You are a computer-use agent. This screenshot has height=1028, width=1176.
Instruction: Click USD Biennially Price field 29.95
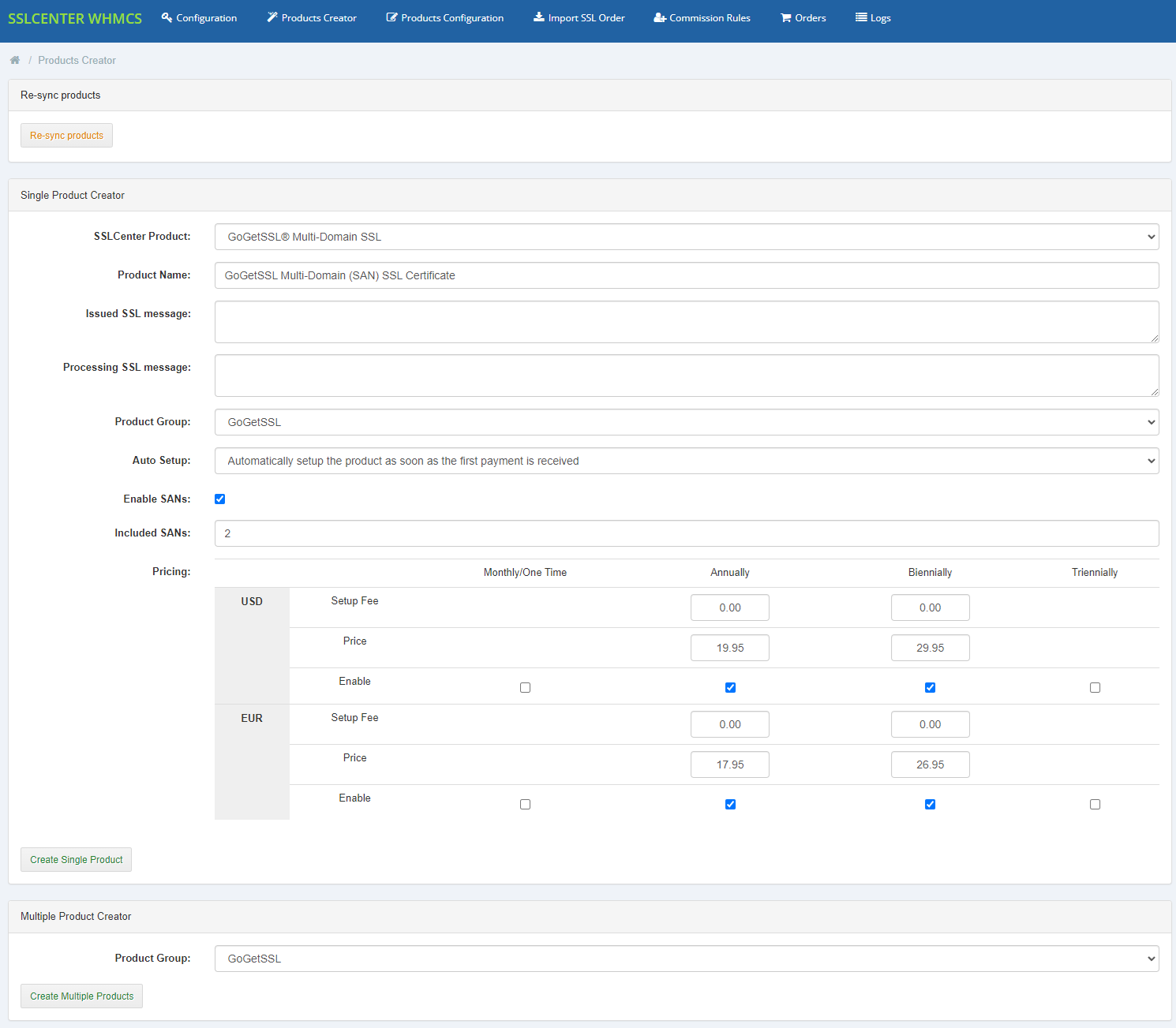[x=930, y=648]
